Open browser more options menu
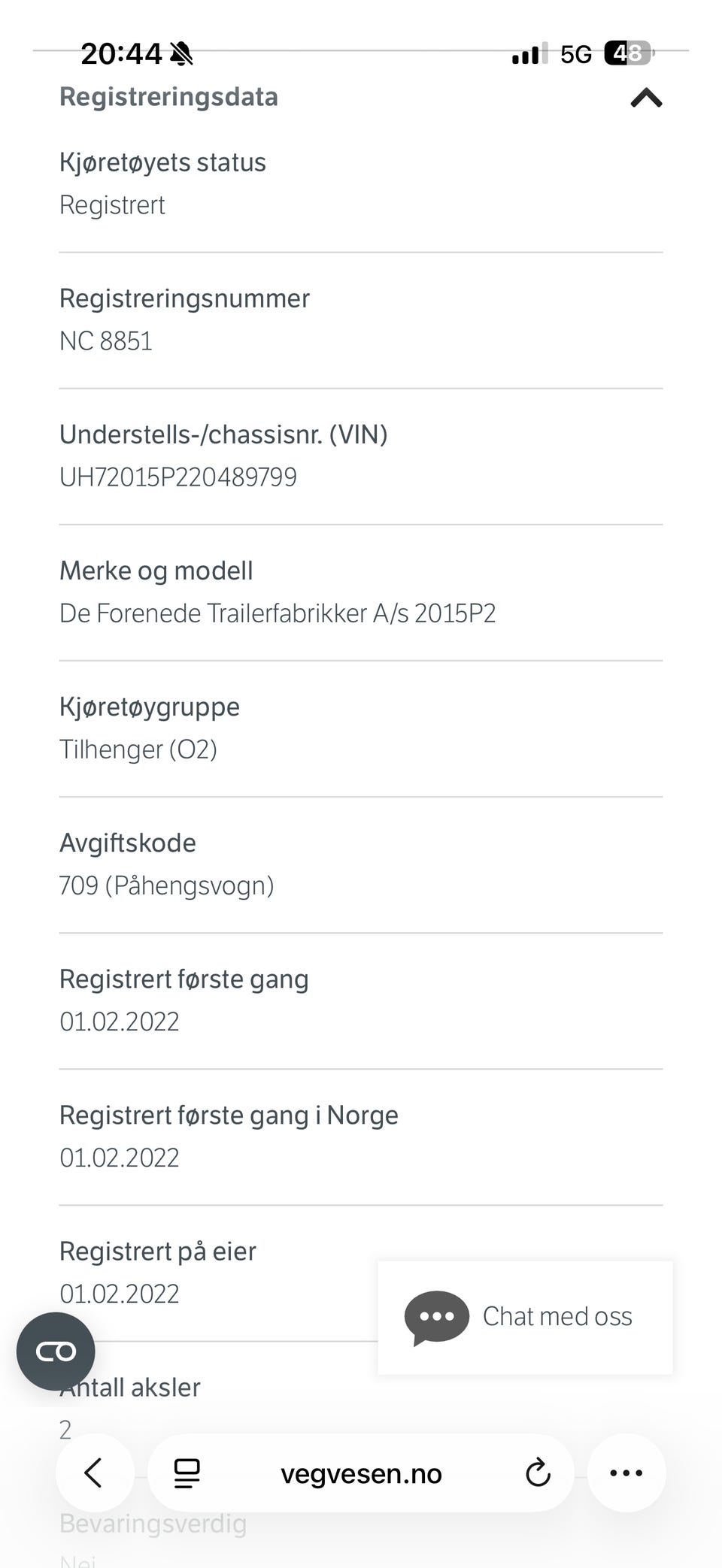The height and width of the screenshot is (1568, 722). (626, 1473)
